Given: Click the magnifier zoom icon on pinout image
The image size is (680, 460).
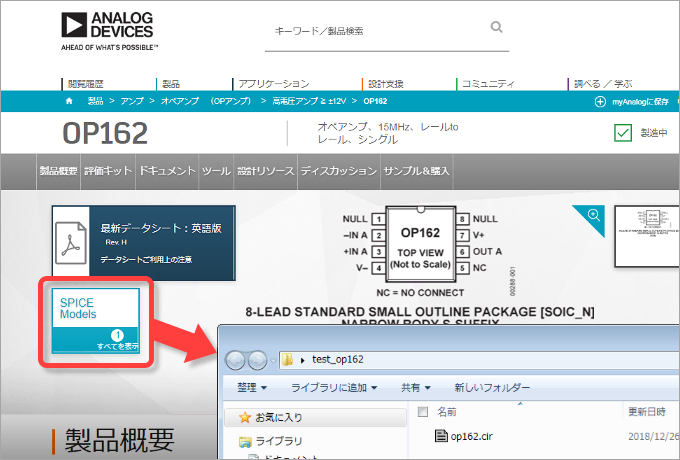Looking at the screenshot, I should 593,216.
